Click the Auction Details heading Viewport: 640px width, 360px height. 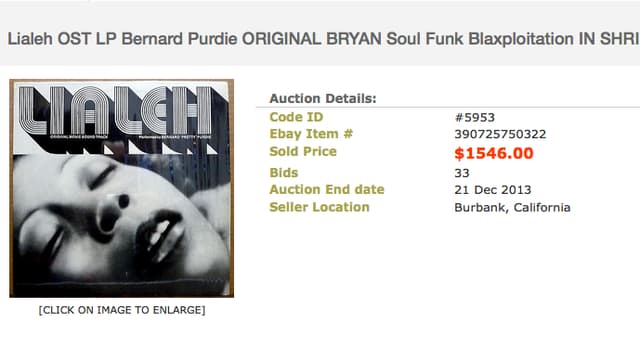pos(323,99)
